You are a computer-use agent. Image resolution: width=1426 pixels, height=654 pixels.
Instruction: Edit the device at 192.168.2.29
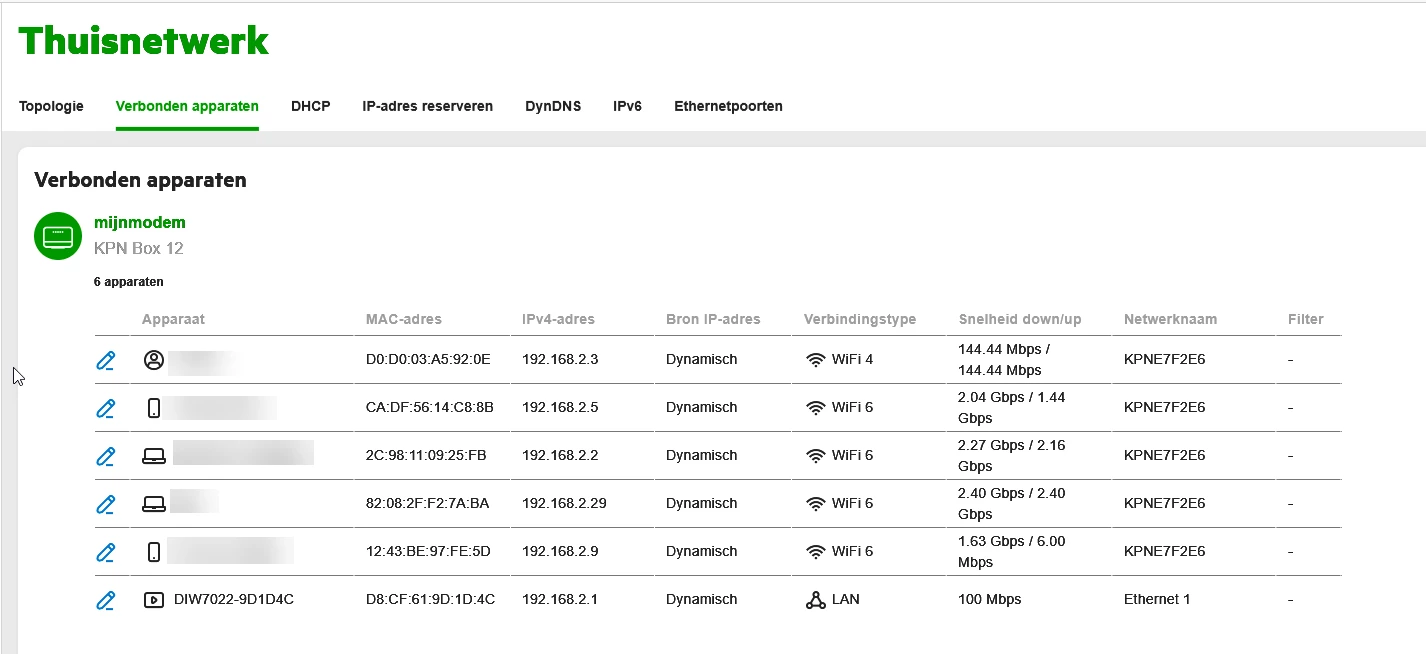pyautogui.click(x=106, y=504)
